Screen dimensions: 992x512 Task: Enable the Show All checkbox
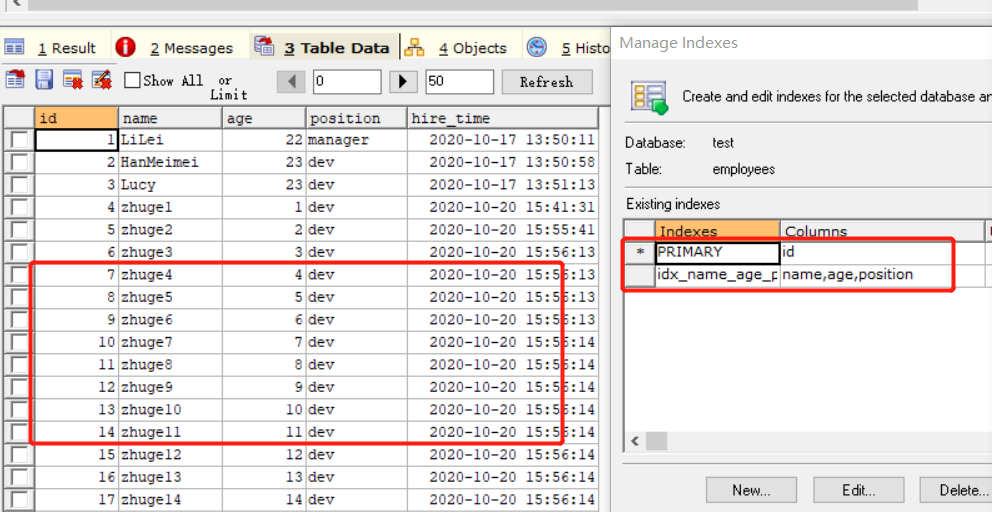132,80
